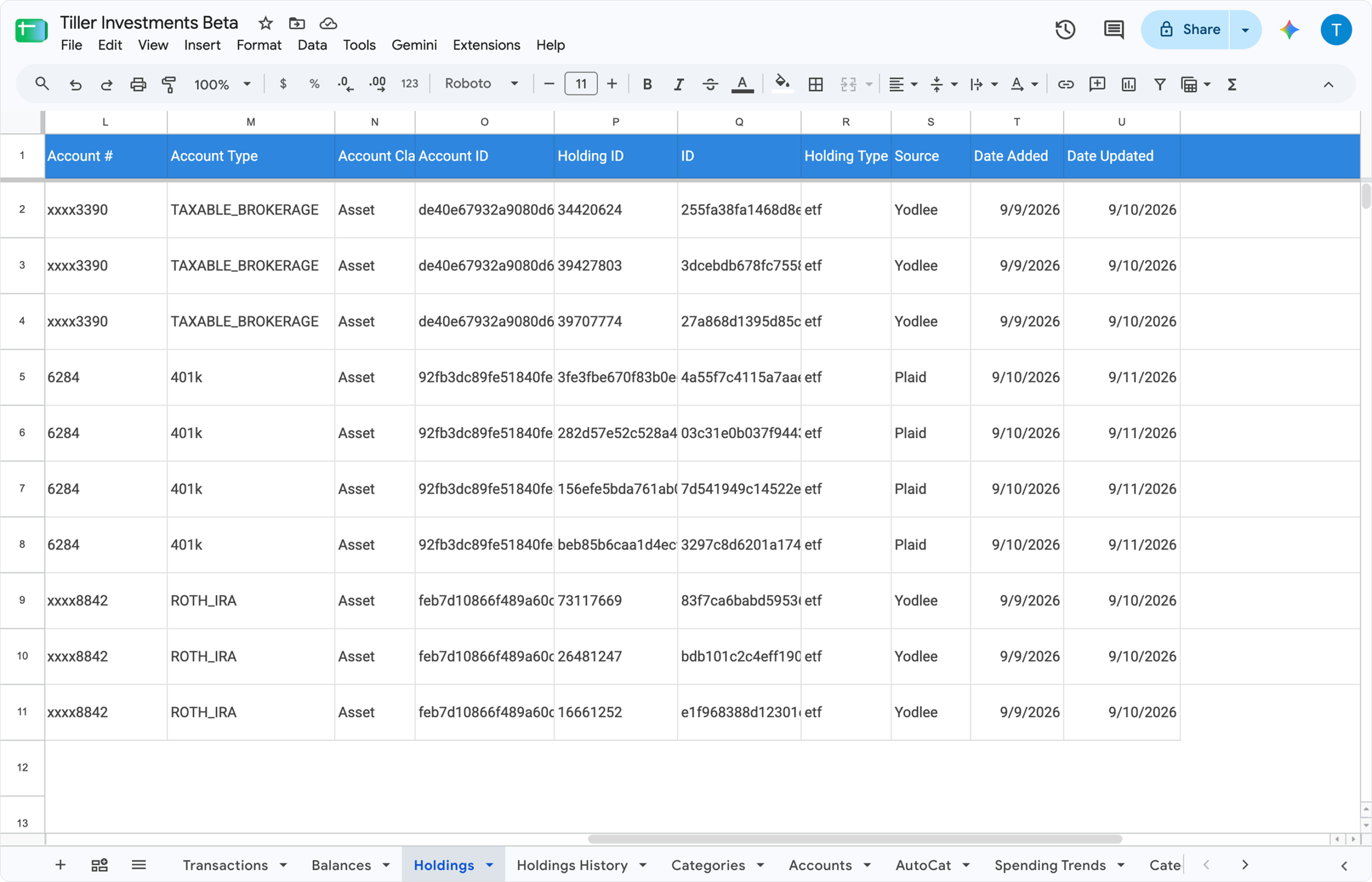
Task: Click the borders grid icon
Action: click(x=816, y=85)
